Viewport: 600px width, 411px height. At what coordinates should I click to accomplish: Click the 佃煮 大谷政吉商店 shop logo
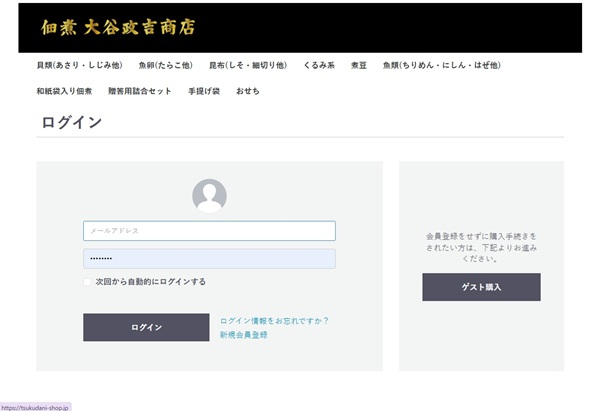(x=117, y=28)
